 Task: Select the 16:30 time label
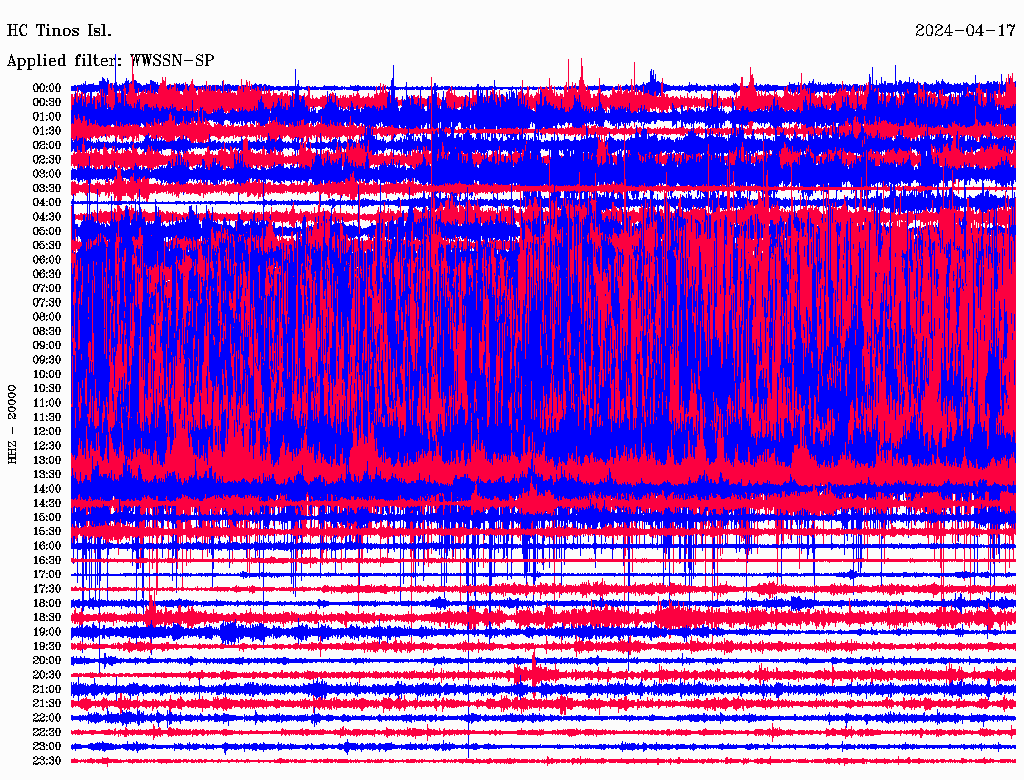(47, 561)
